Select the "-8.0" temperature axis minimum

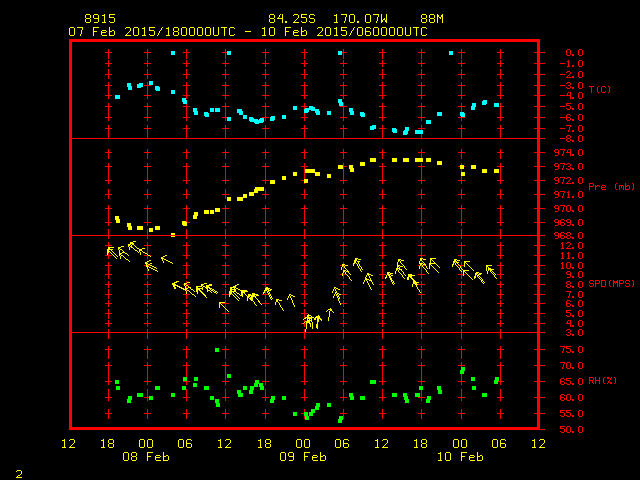click(x=571, y=139)
